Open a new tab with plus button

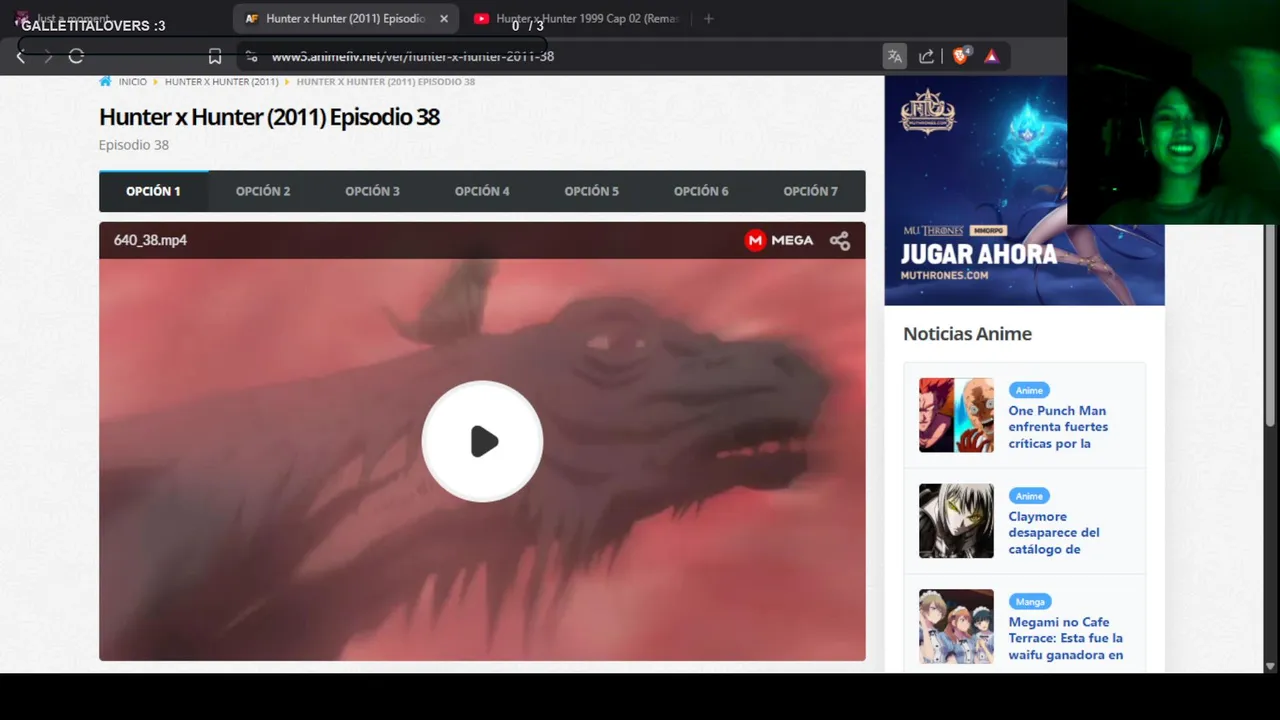pyautogui.click(x=708, y=19)
